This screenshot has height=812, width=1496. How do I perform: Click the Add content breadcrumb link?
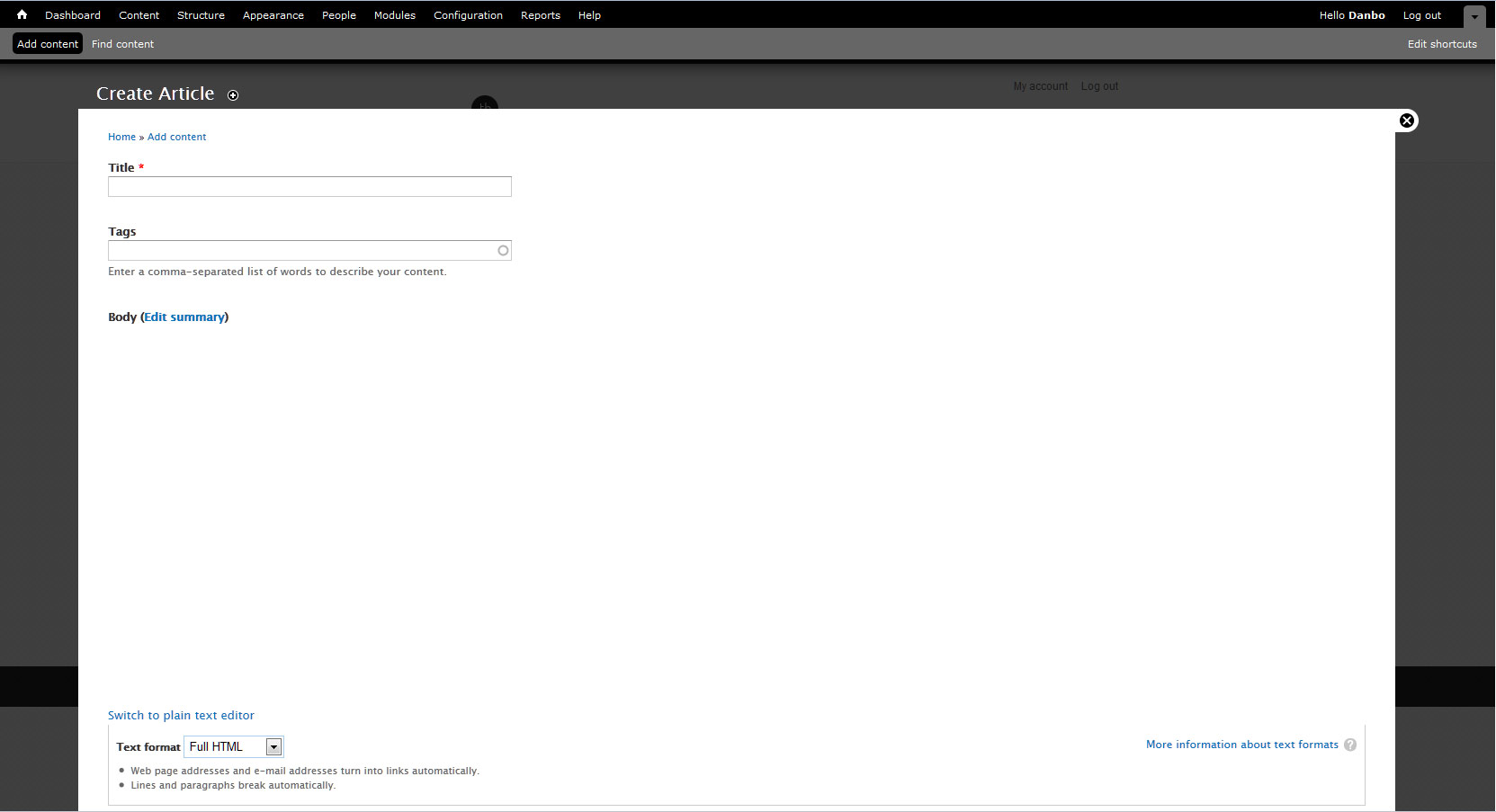(176, 137)
